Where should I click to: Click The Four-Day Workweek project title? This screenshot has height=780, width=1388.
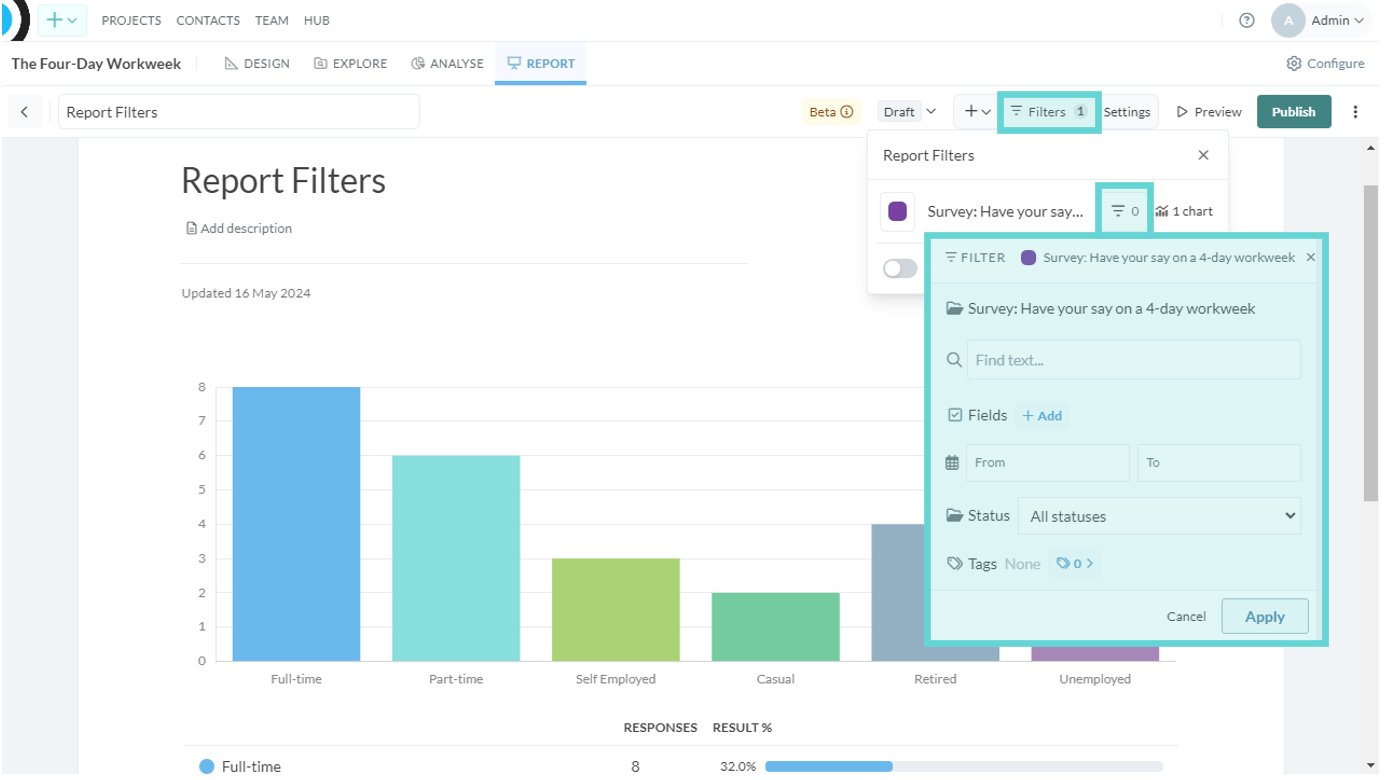pos(96,63)
